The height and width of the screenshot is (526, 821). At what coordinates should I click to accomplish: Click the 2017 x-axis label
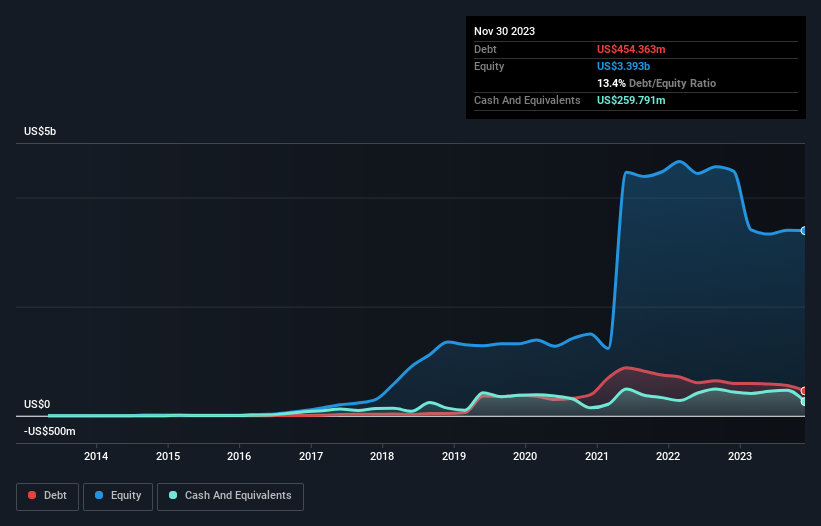pyautogui.click(x=310, y=456)
